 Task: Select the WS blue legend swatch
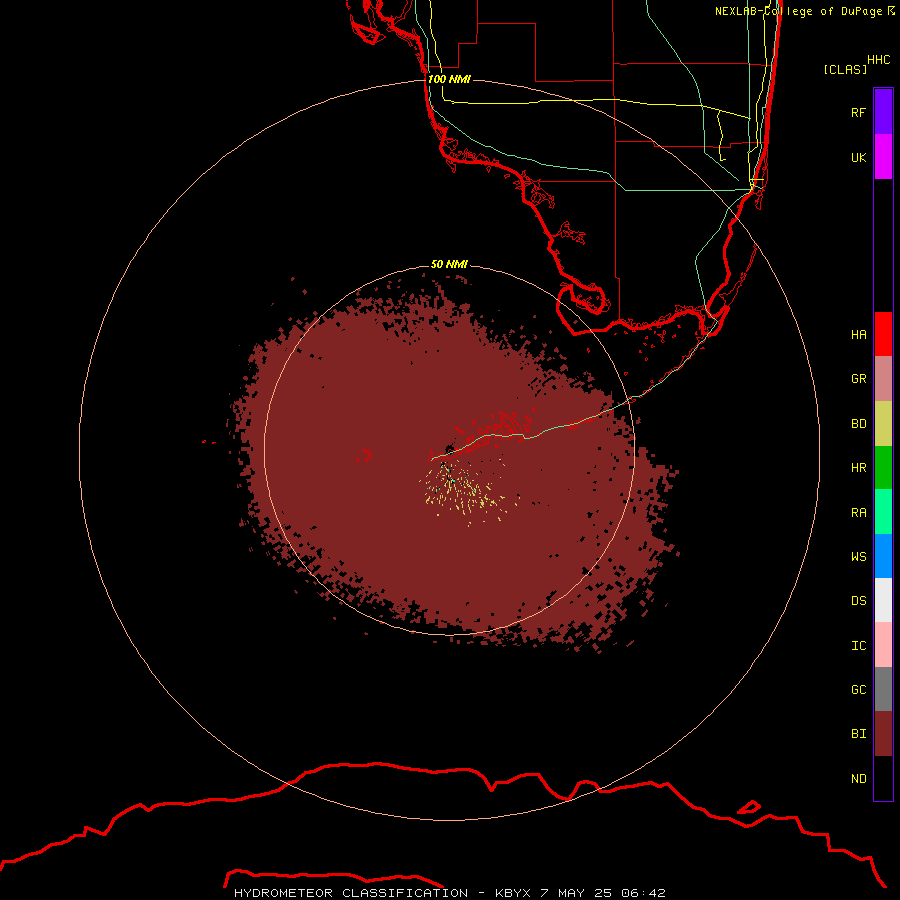pyautogui.click(x=883, y=556)
